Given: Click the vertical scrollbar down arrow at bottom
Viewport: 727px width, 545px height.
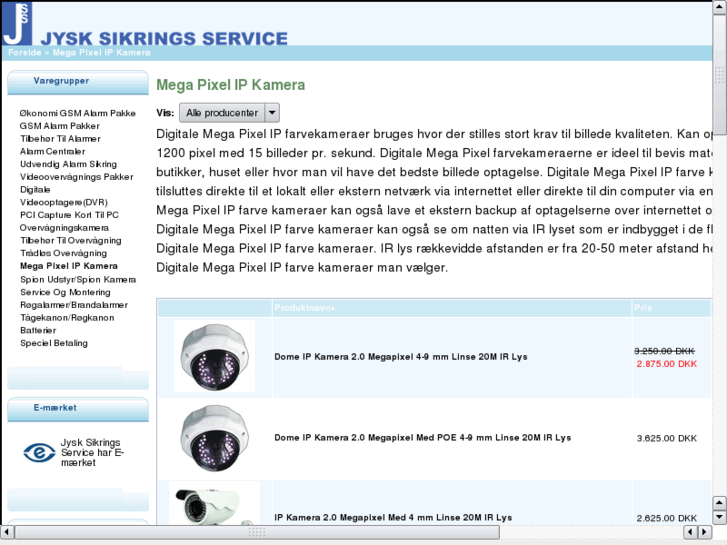Looking at the screenshot, I should point(720,517).
